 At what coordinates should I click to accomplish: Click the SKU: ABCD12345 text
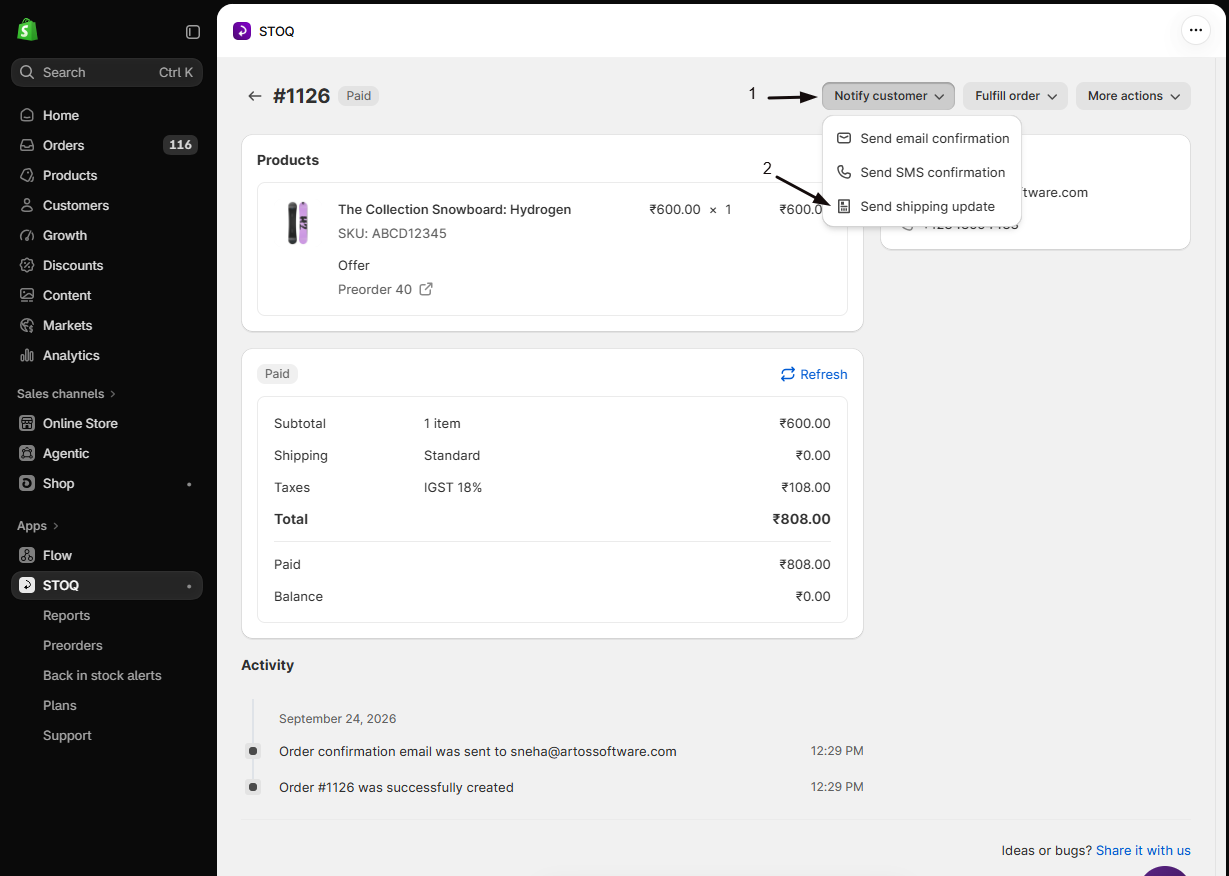pyautogui.click(x=392, y=233)
